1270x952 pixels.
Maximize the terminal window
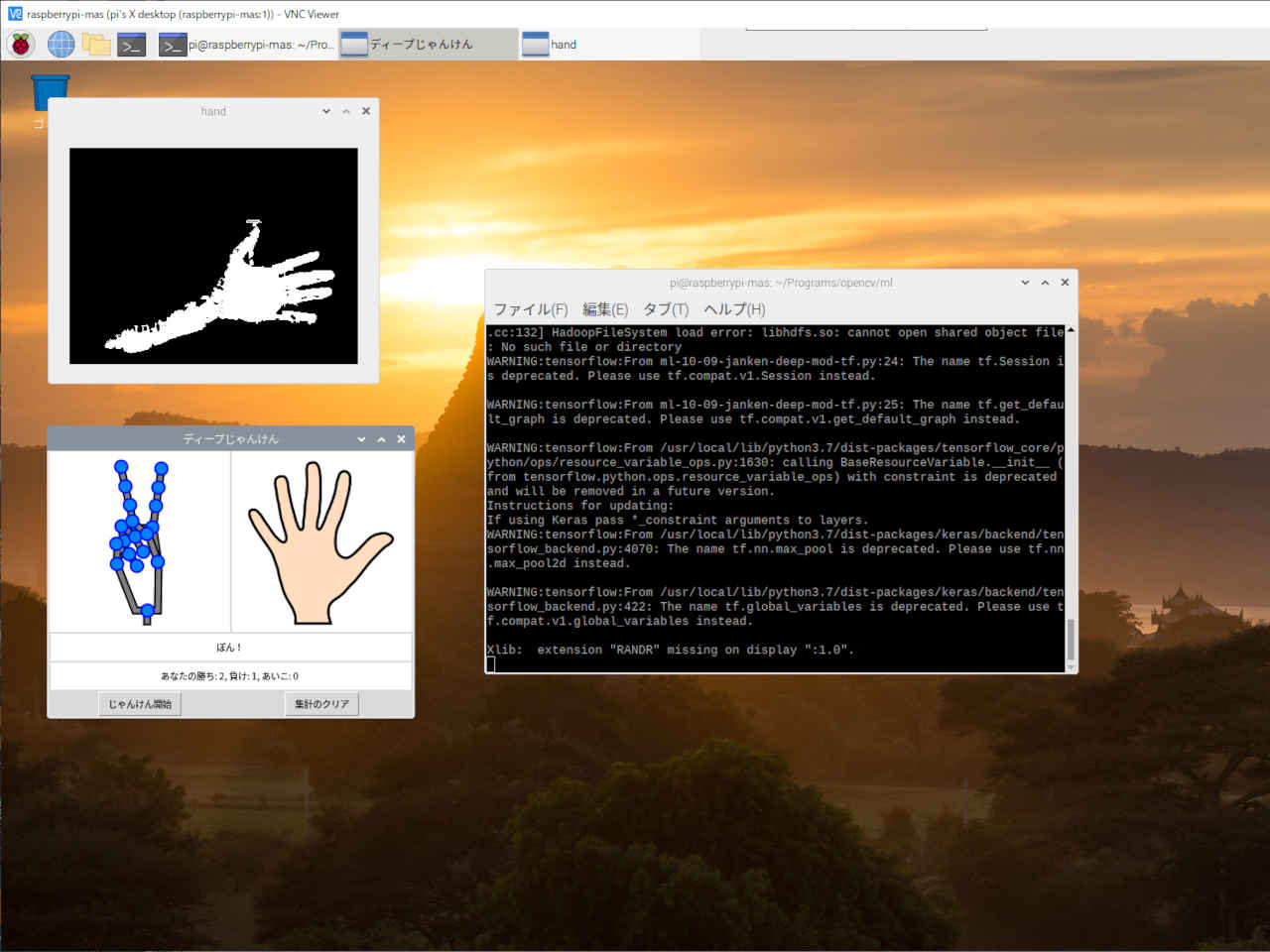(x=1045, y=282)
